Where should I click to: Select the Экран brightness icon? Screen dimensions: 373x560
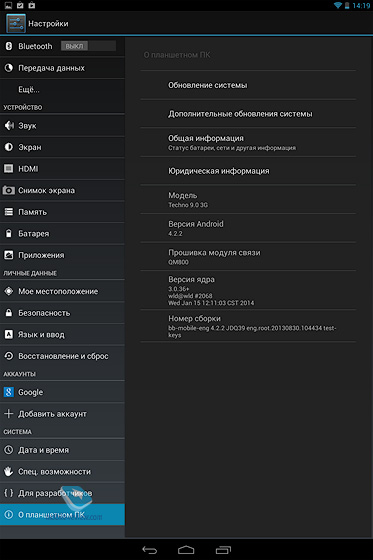coord(9,147)
